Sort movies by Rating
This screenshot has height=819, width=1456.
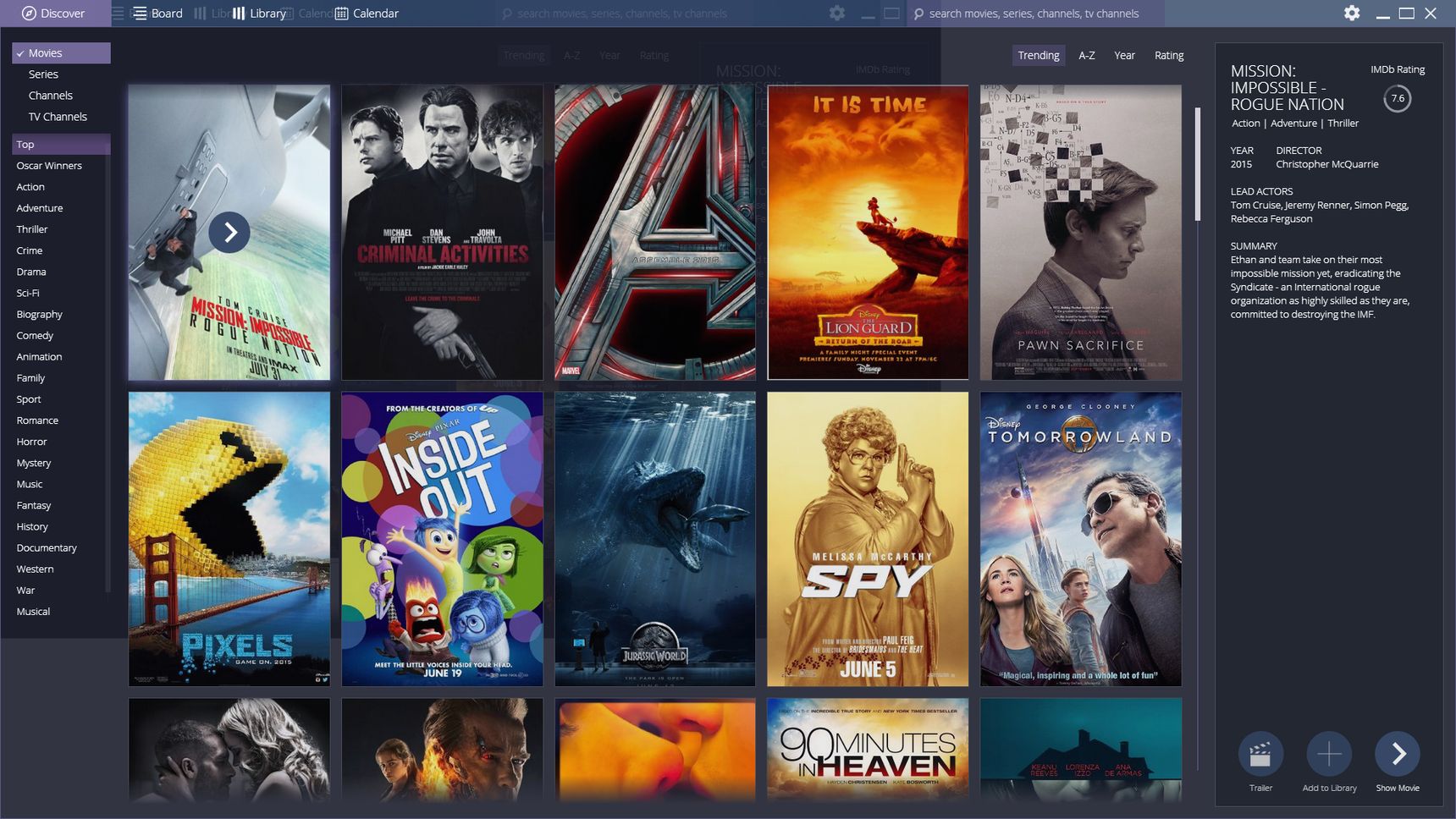click(x=1169, y=55)
